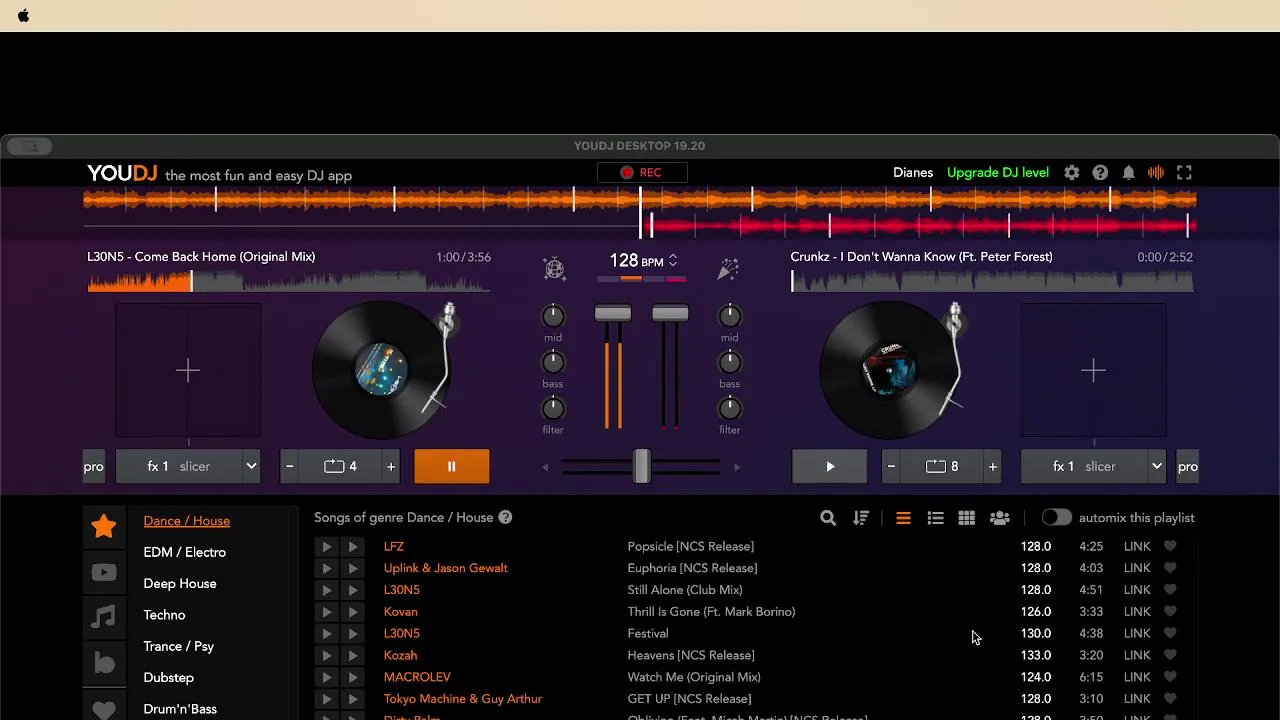Toggle automix this playlist switch
Viewport: 1280px width, 720px height.
point(1056,518)
